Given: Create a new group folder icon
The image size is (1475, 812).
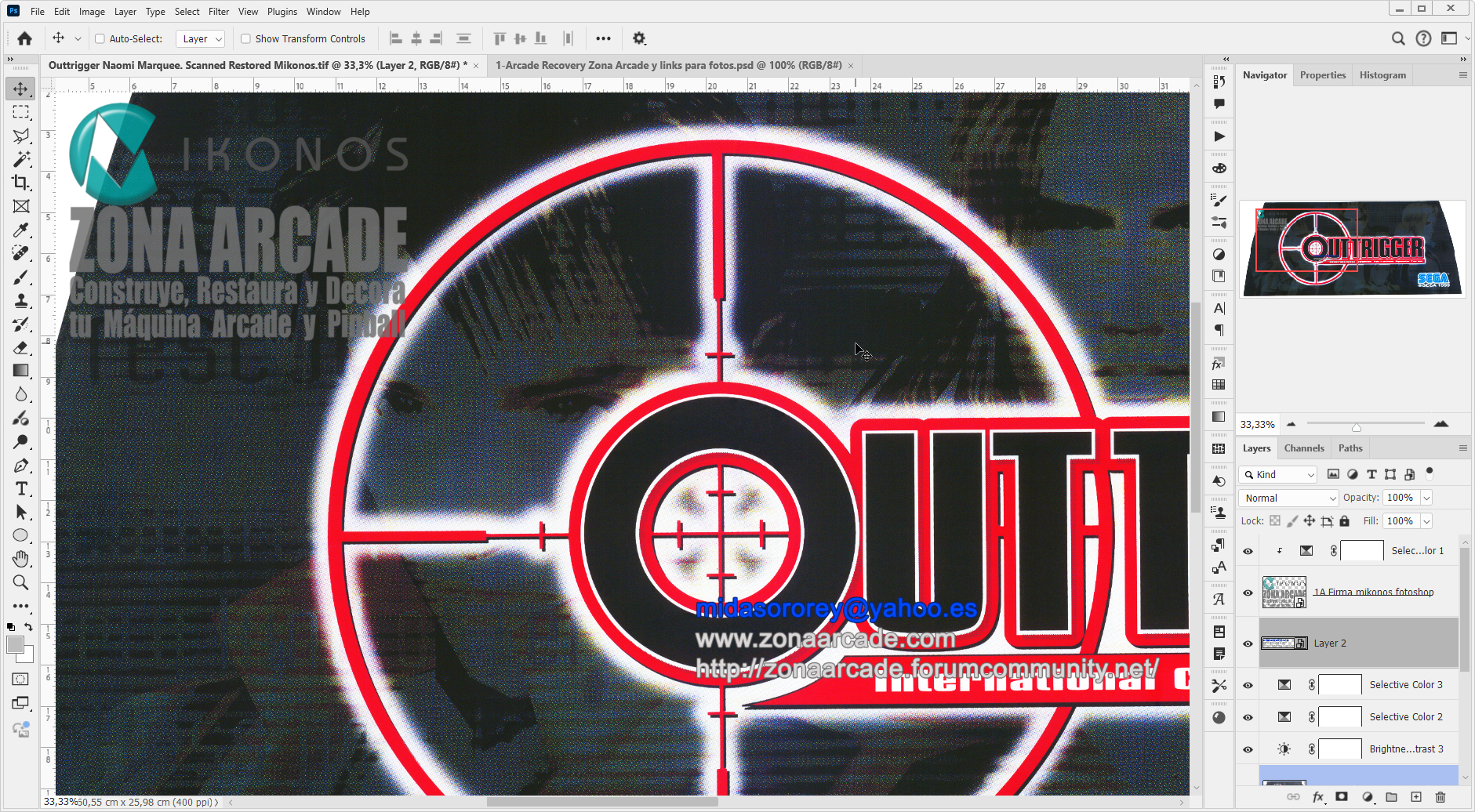Looking at the screenshot, I should (x=1392, y=797).
